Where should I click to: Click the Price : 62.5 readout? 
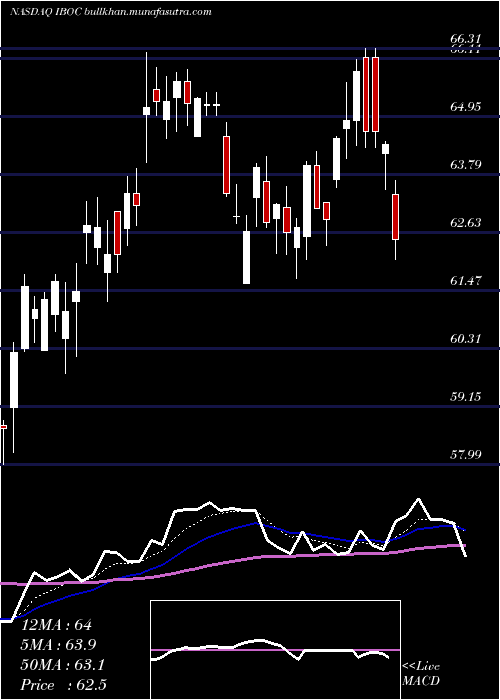pos(64,685)
